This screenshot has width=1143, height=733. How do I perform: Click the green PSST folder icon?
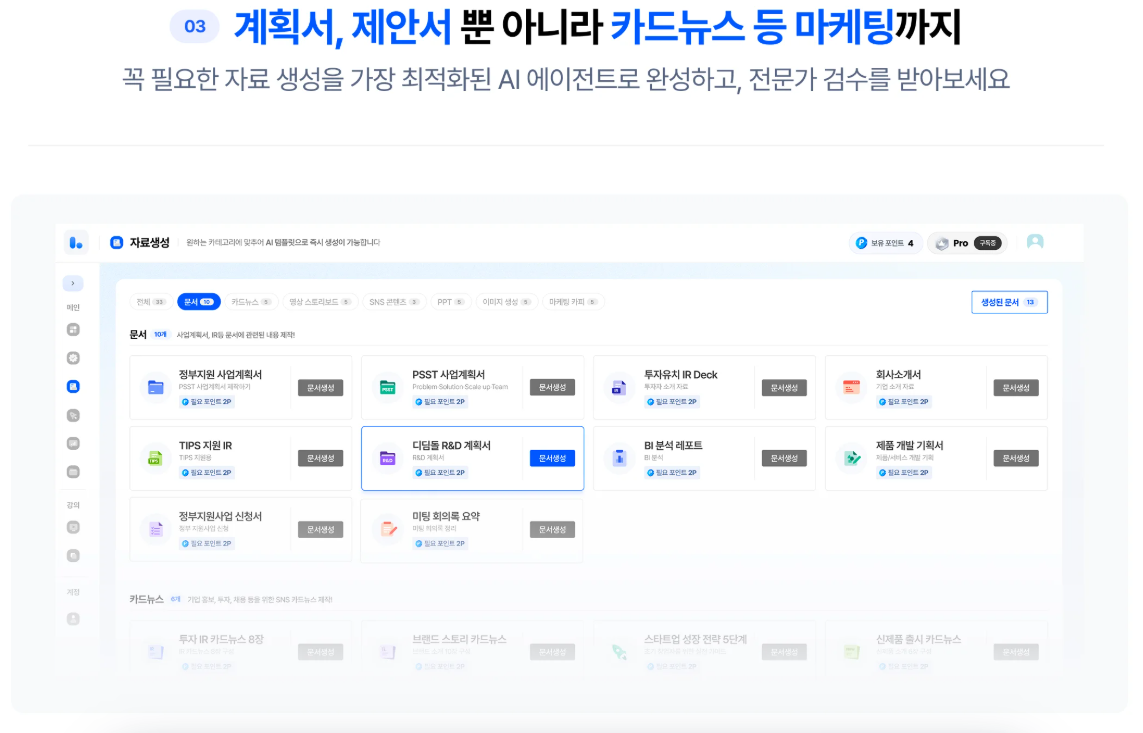click(387, 388)
